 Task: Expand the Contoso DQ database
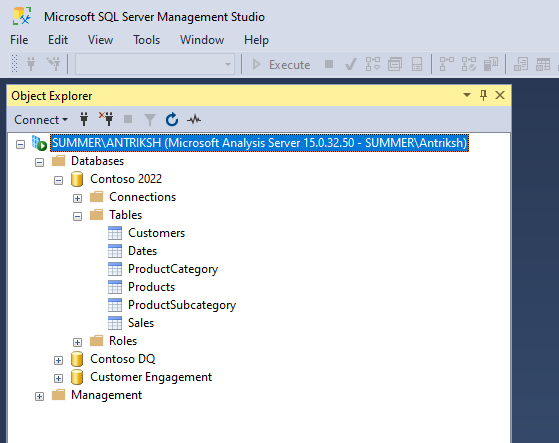tap(58, 360)
